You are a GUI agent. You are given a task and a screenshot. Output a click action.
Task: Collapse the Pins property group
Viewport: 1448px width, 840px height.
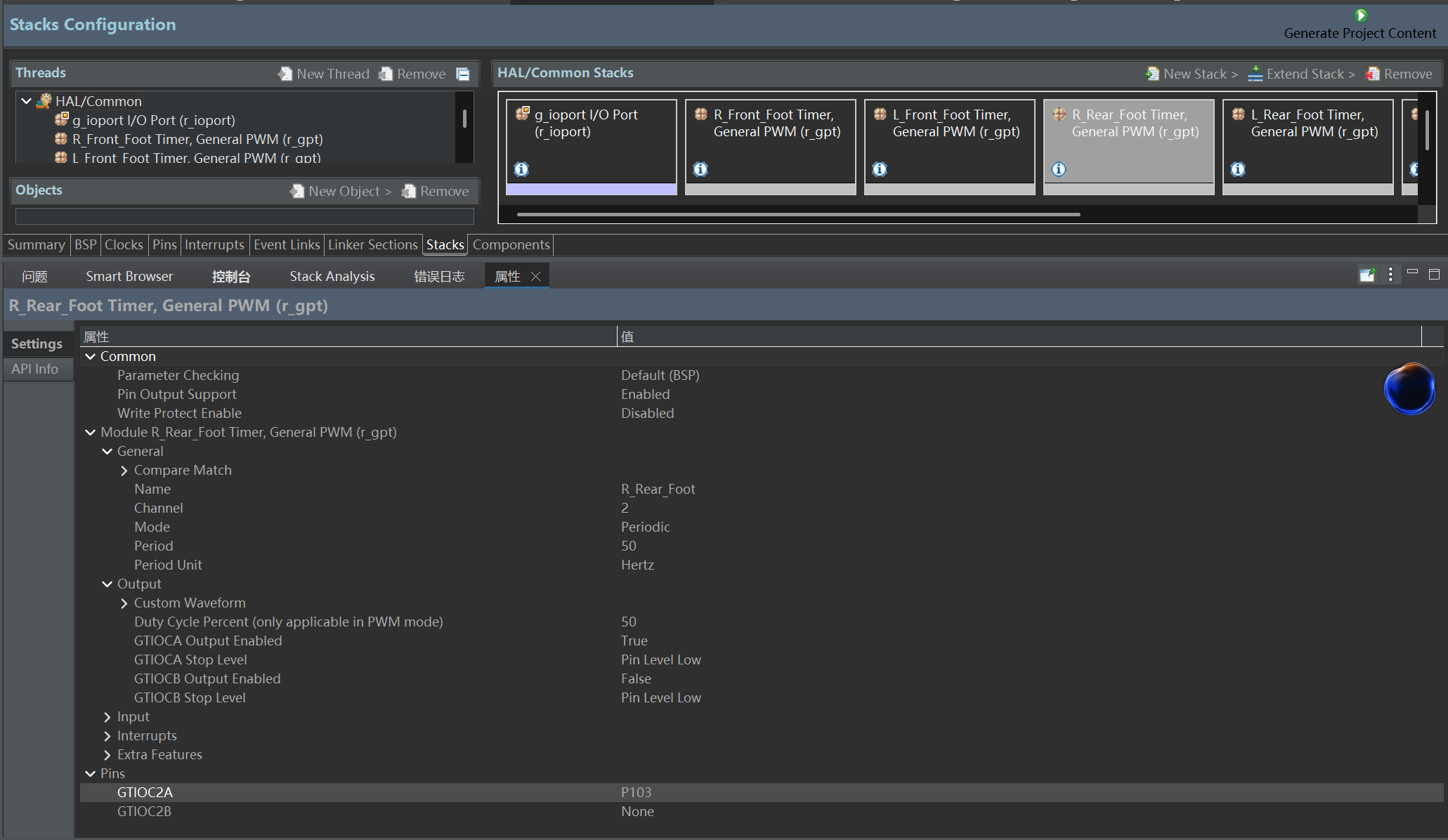click(x=91, y=773)
